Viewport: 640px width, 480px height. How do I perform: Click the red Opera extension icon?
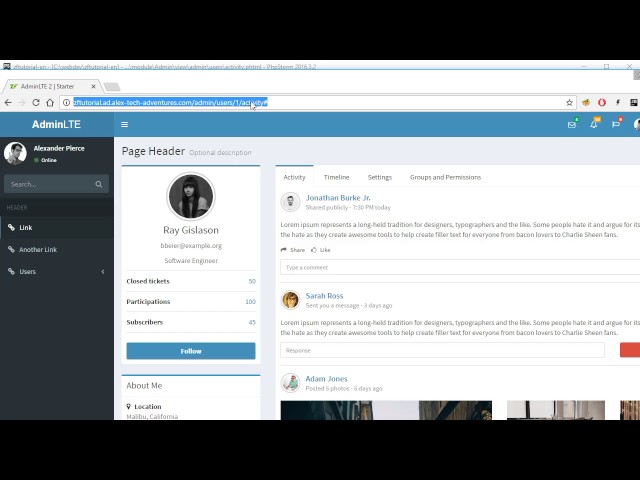(x=602, y=102)
